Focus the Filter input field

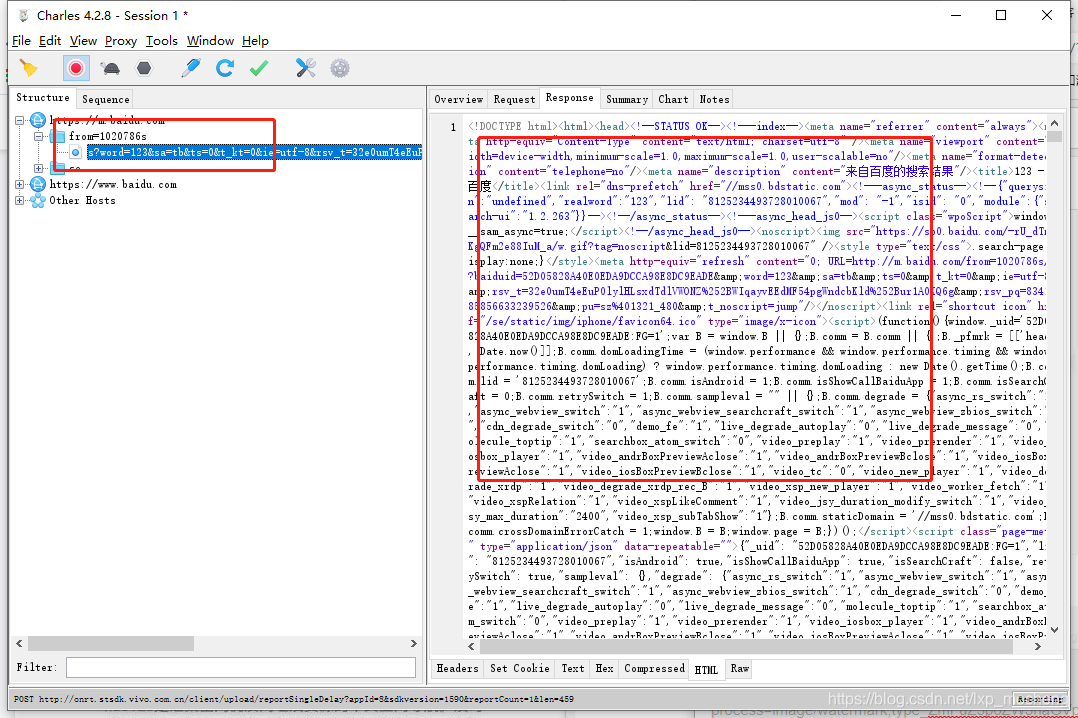(x=241, y=667)
